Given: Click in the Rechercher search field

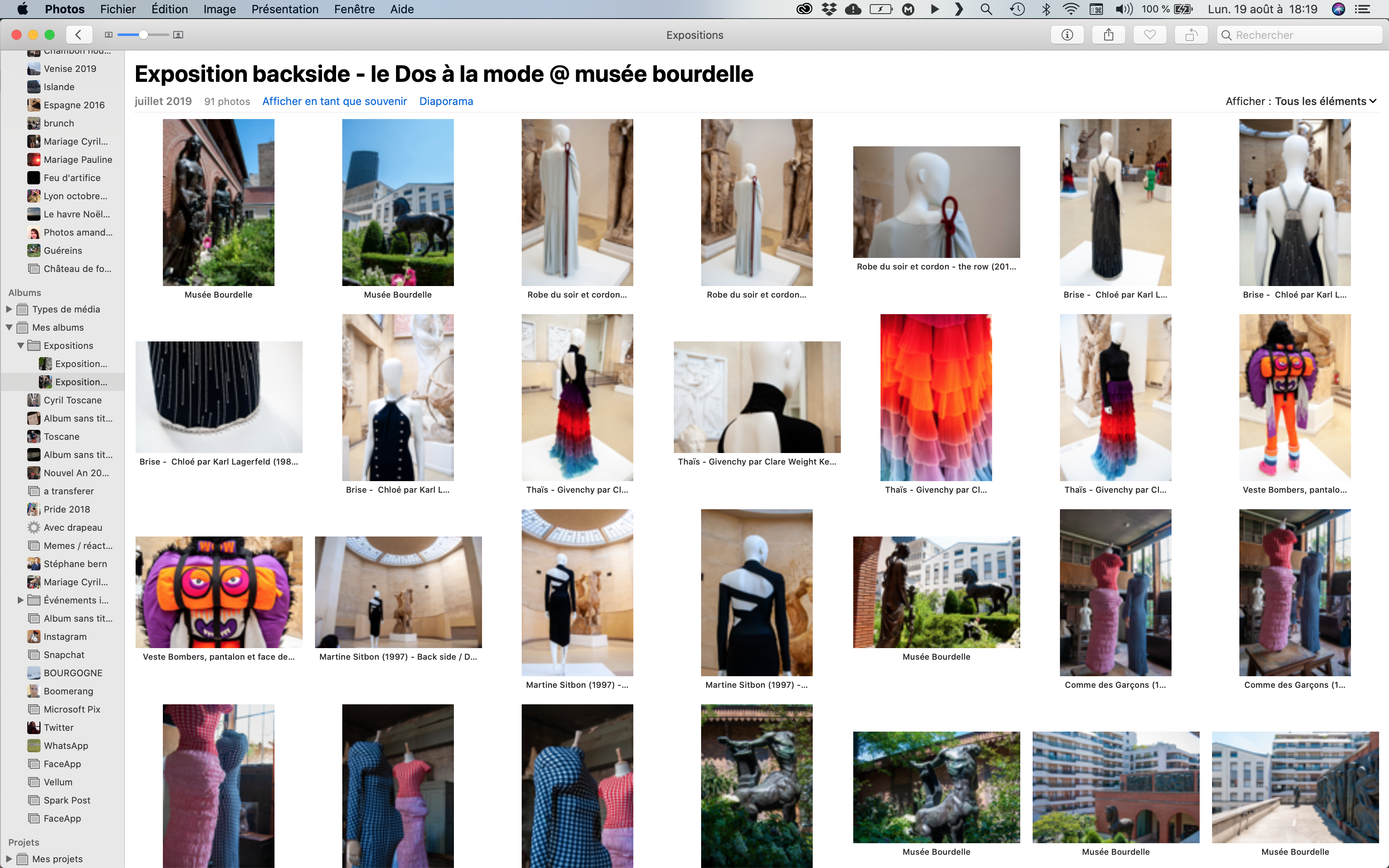Looking at the screenshot, I should tap(1299, 35).
